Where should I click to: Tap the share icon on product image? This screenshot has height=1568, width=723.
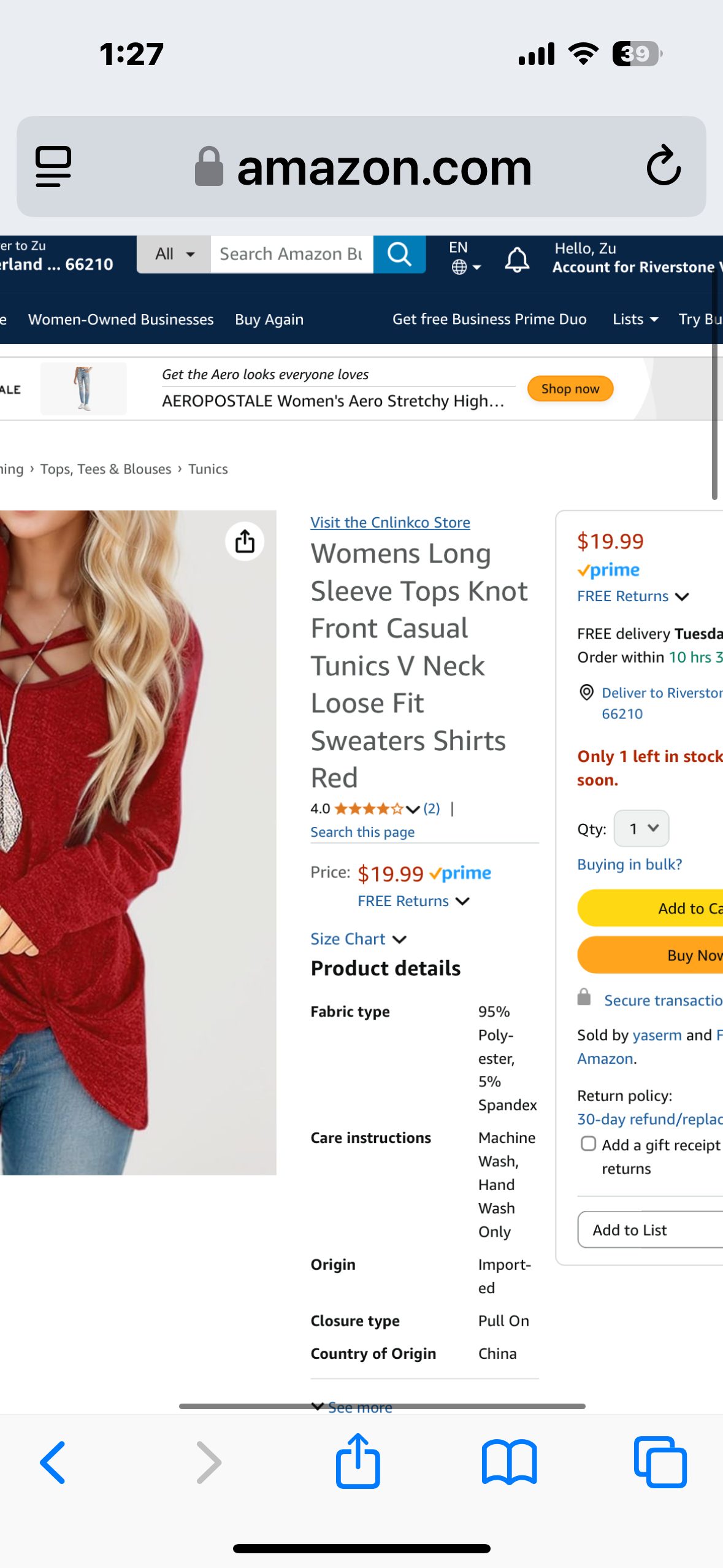[245, 541]
